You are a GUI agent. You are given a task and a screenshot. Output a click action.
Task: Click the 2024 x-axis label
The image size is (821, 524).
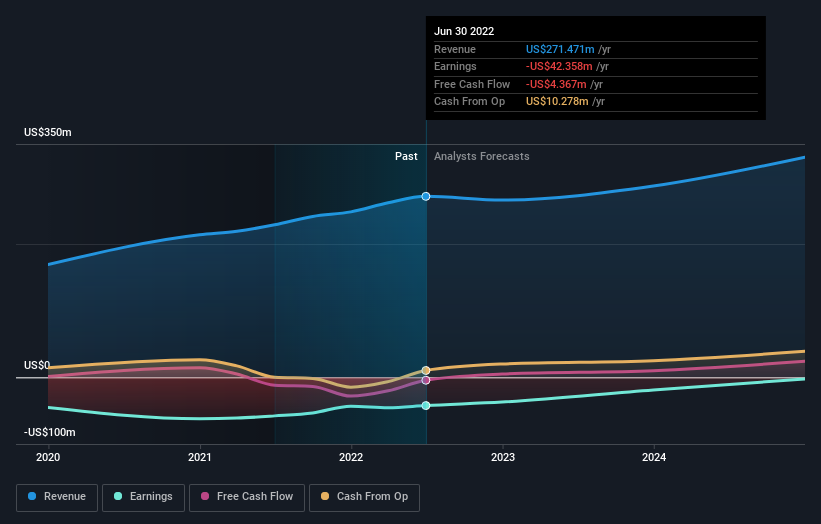654,457
